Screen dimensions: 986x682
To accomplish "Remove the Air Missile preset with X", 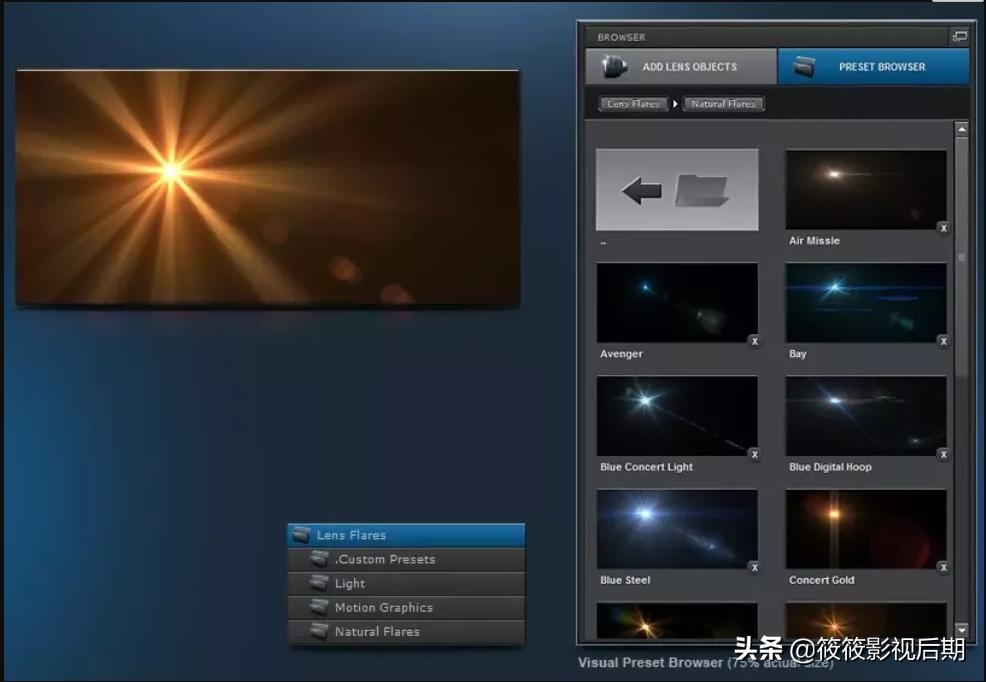I will pos(942,228).
